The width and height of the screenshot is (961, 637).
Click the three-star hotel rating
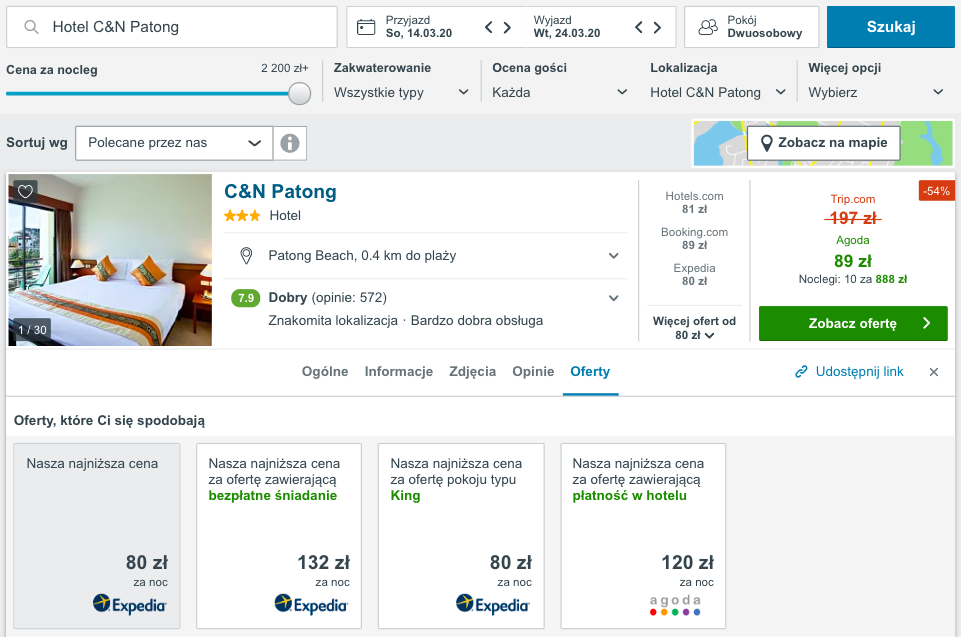[242, 216]
